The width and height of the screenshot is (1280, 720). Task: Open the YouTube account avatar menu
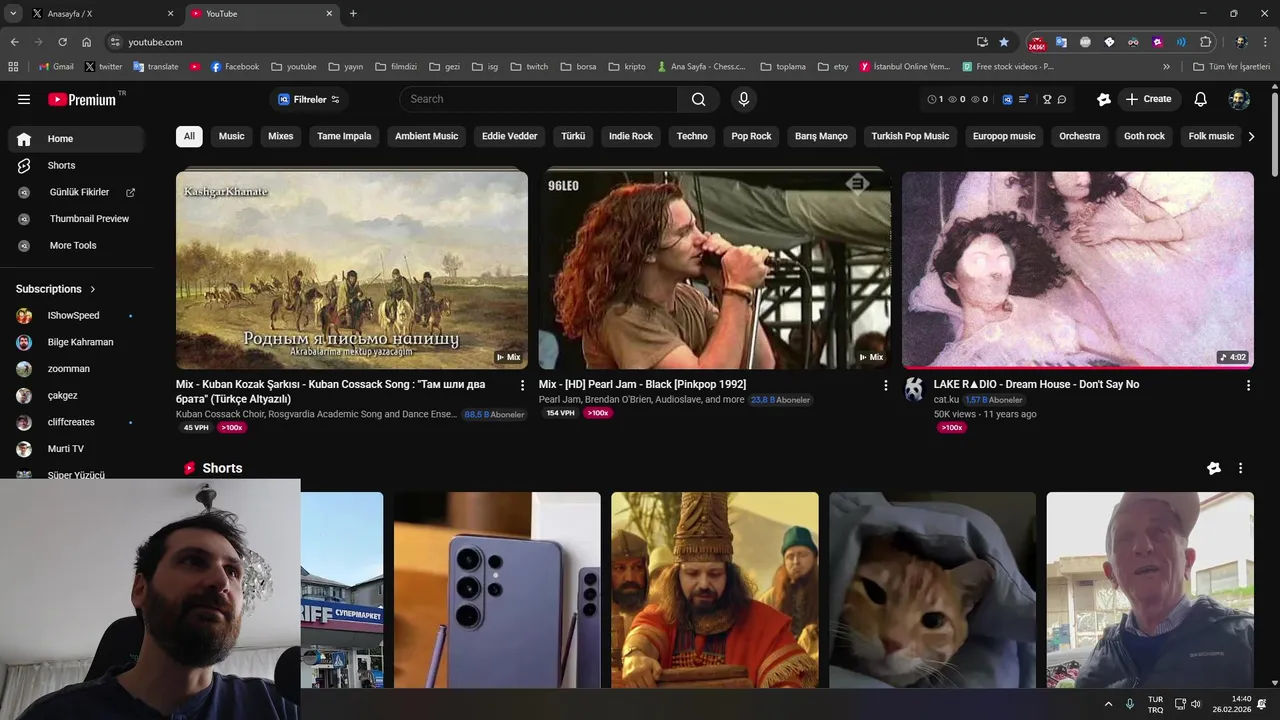(x=1239, y=99)
